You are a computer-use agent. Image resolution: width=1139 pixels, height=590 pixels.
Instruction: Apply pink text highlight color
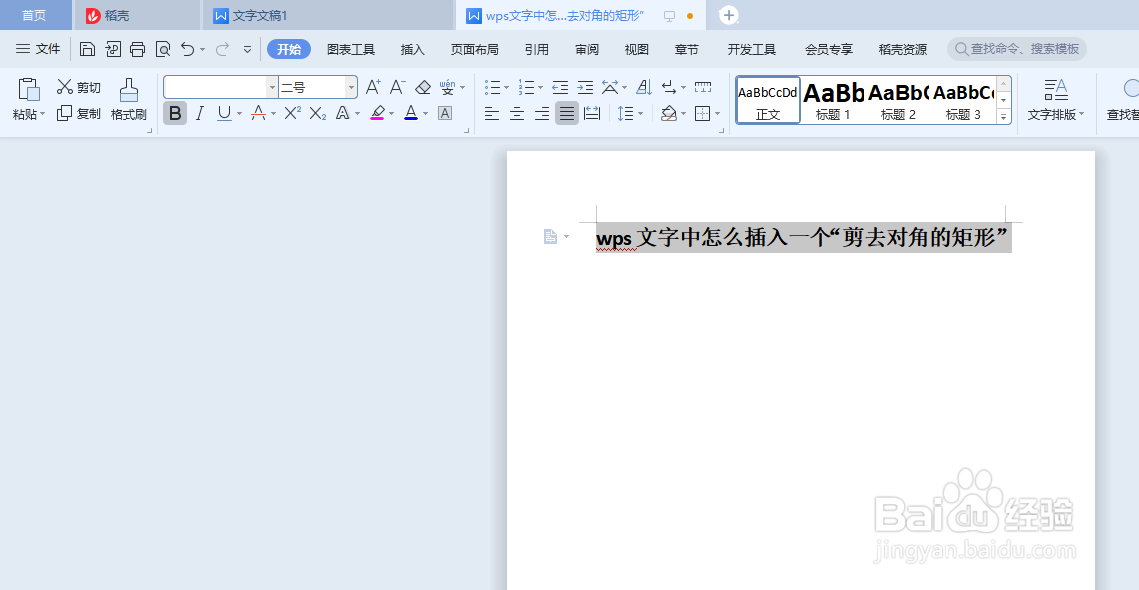point(377,113)
